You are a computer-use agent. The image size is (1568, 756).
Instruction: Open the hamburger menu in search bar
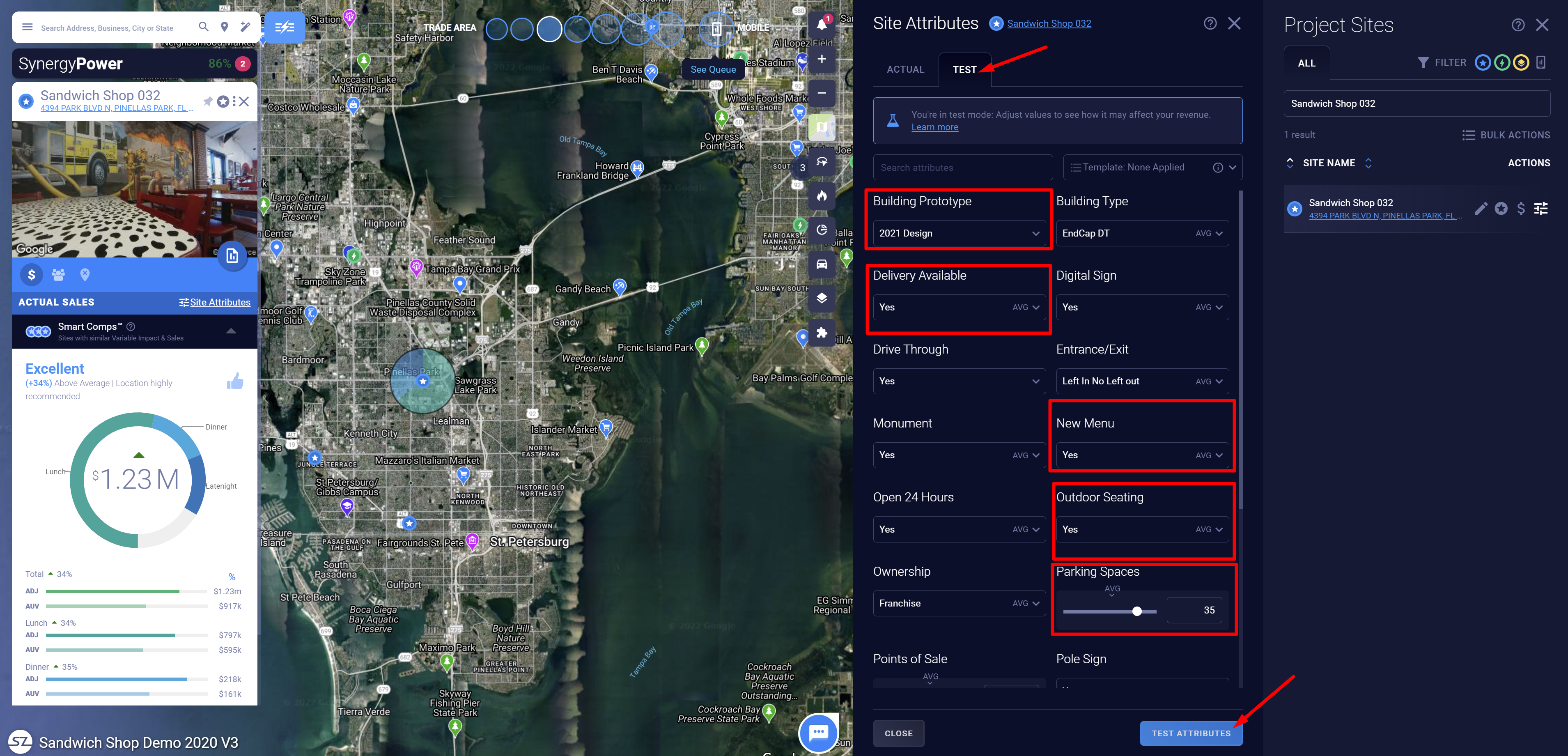tap(28, 28)
